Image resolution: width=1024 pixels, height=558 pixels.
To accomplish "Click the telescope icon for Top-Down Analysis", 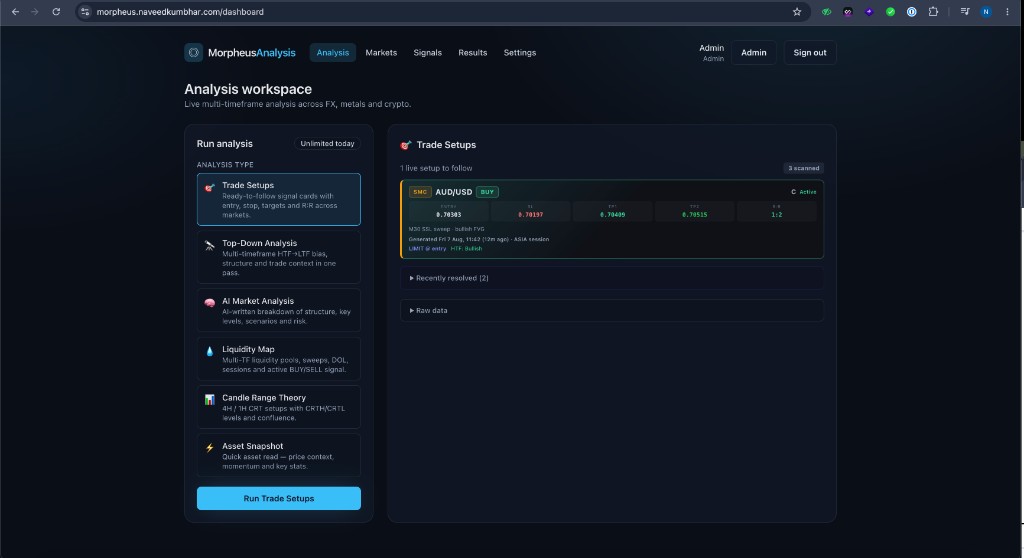I will click(x=210, y=246).
